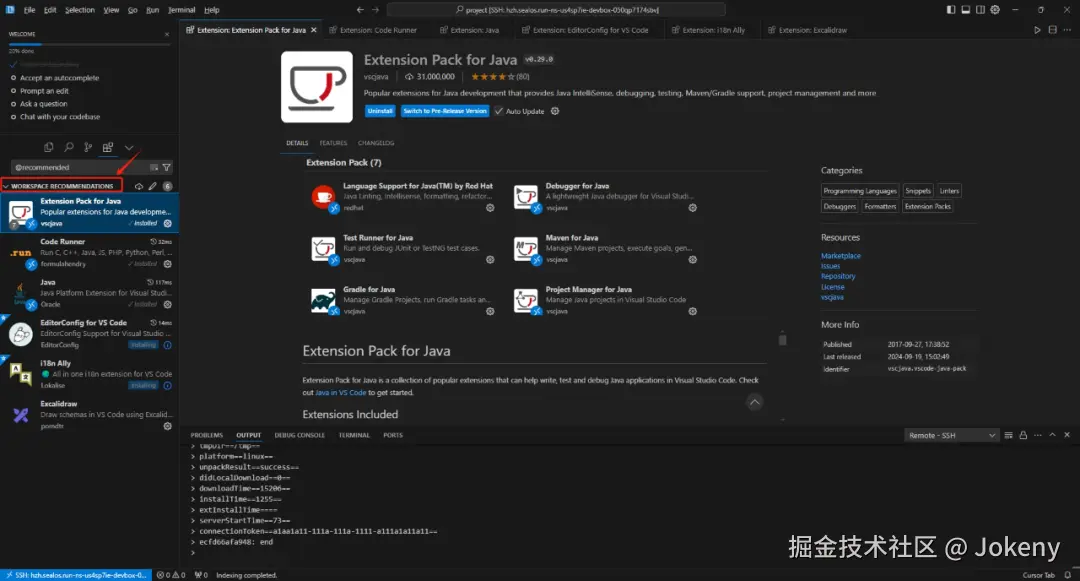The width and height of the screenshot is (1080, 581).
Task: Open editor More Actions ellipsis
Action: 1067,30
